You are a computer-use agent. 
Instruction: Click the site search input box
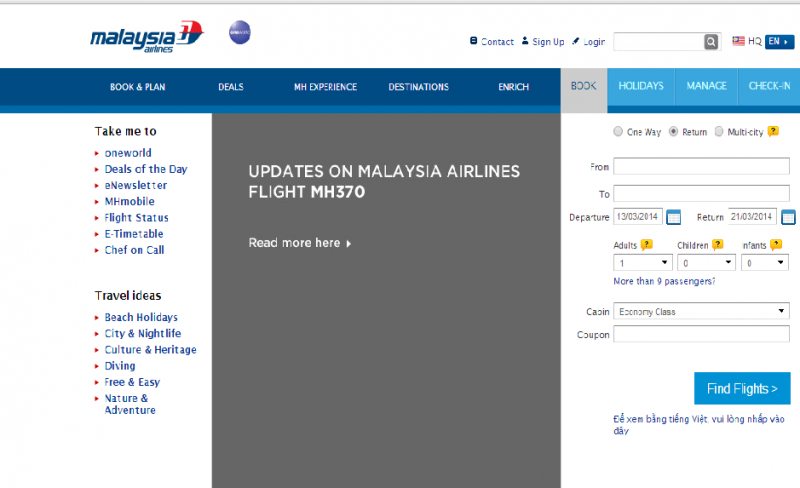(x=659, y=42)
